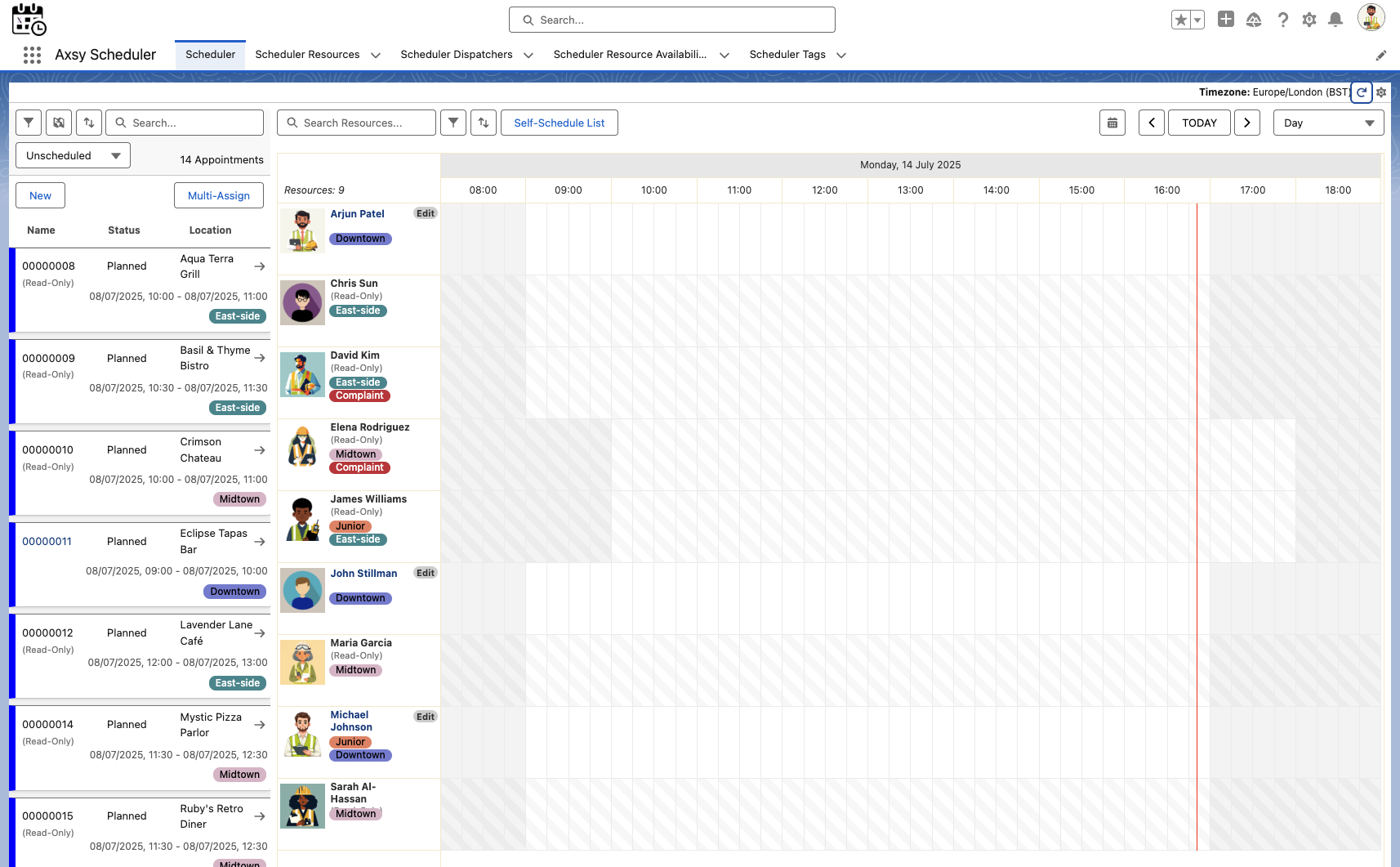This screenshot has height=867, width=1400.
Task: Expand Scheduler Tags tab menu chevron
Action: point(841,56)
